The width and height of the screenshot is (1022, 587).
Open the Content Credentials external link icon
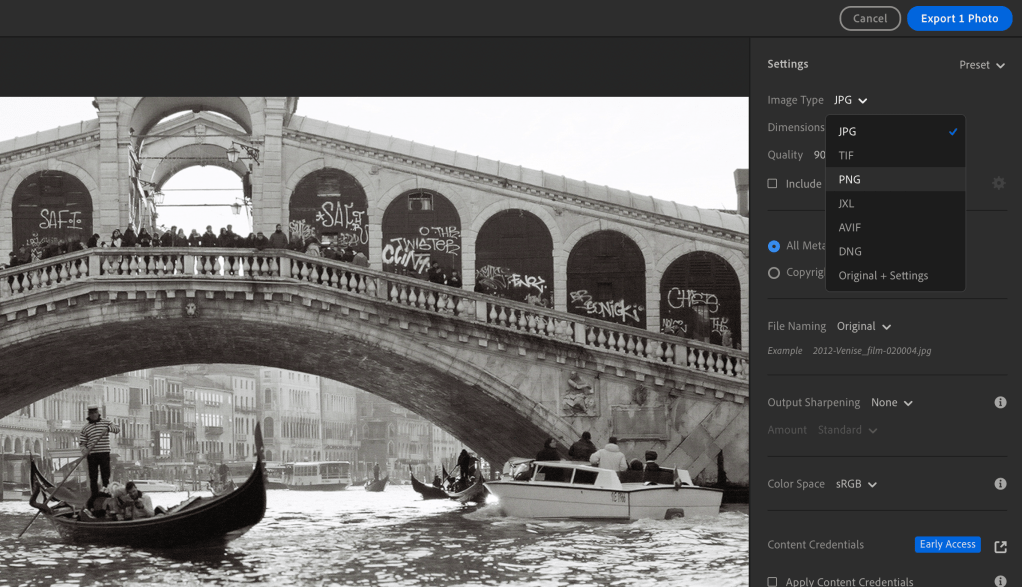1000,546
